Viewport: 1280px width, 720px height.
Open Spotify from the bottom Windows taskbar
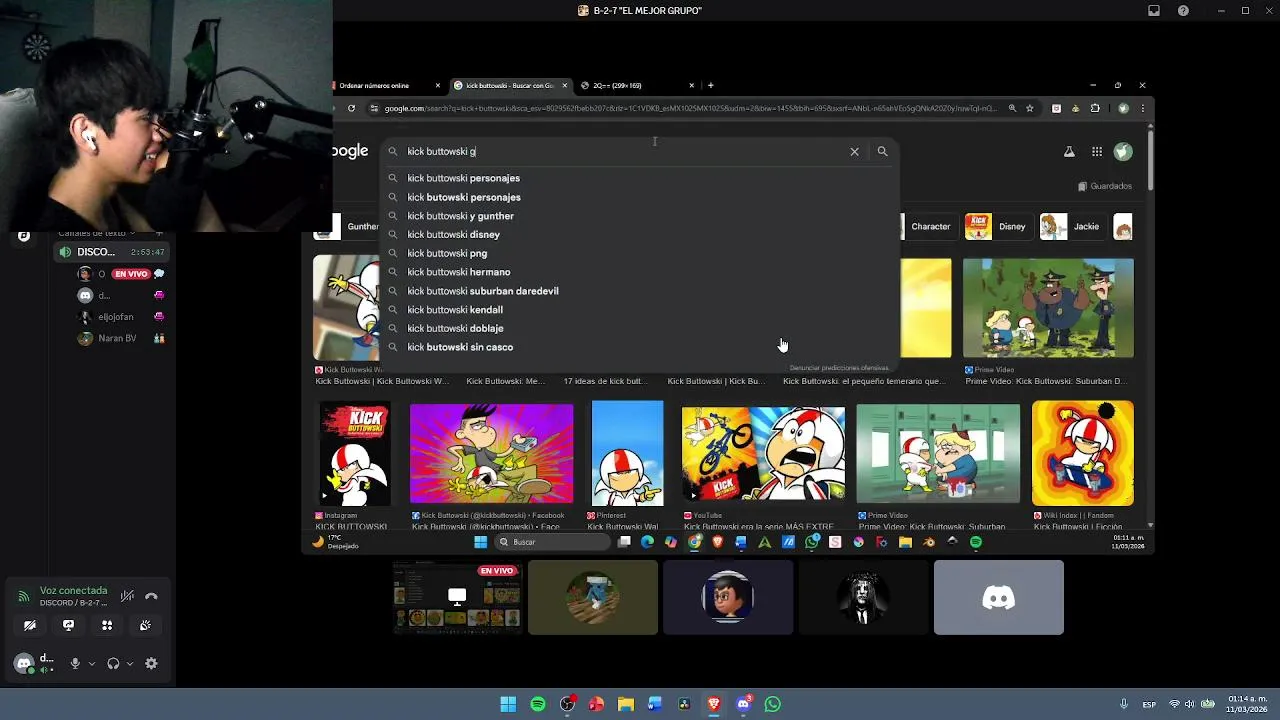click(x=538, y=704)
